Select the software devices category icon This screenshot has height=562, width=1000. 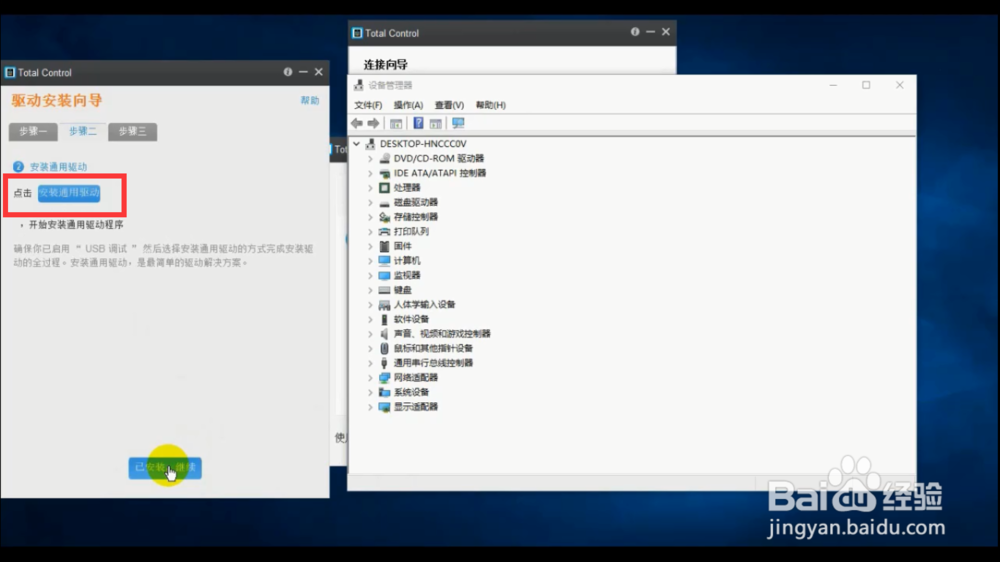(x=385, y=319)
